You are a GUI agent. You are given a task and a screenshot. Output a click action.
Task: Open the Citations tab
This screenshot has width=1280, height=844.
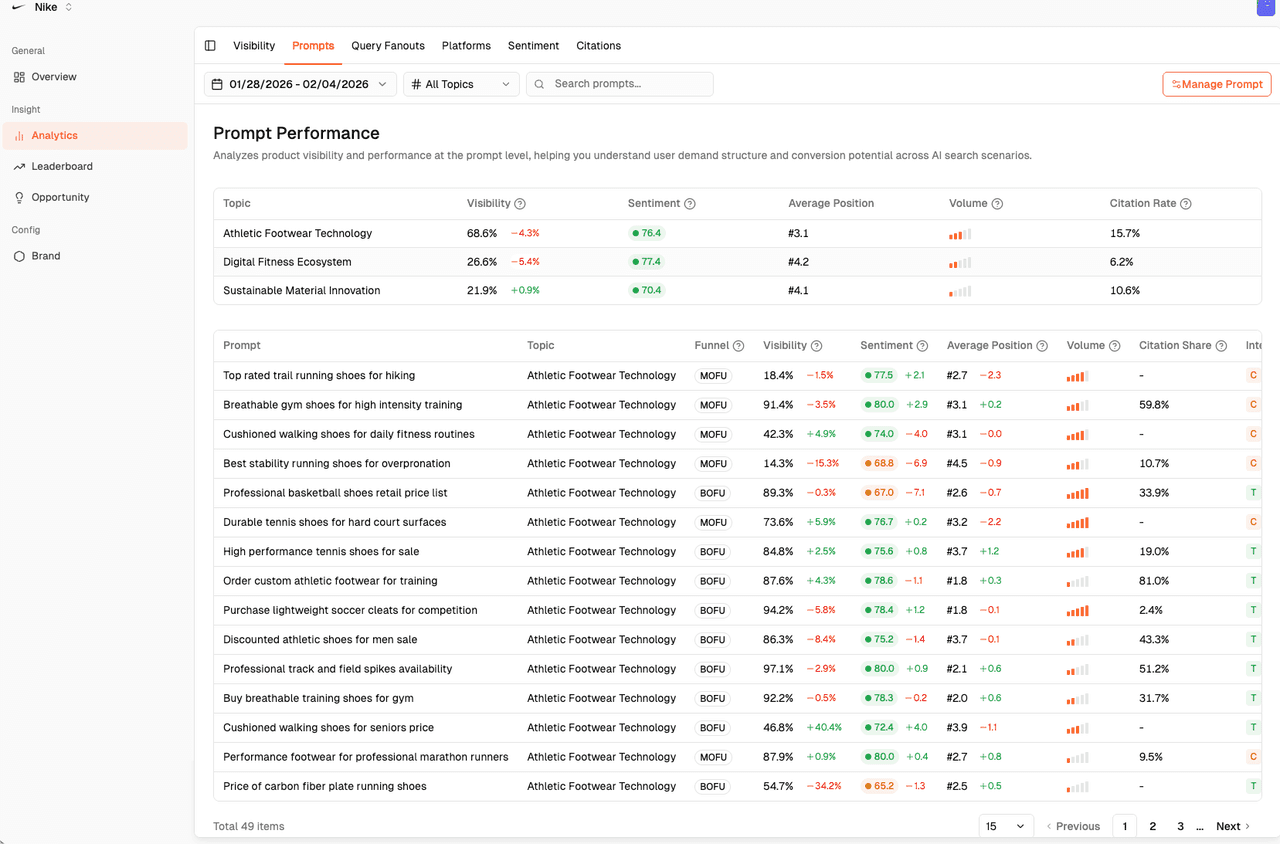(x=598, y=46)
